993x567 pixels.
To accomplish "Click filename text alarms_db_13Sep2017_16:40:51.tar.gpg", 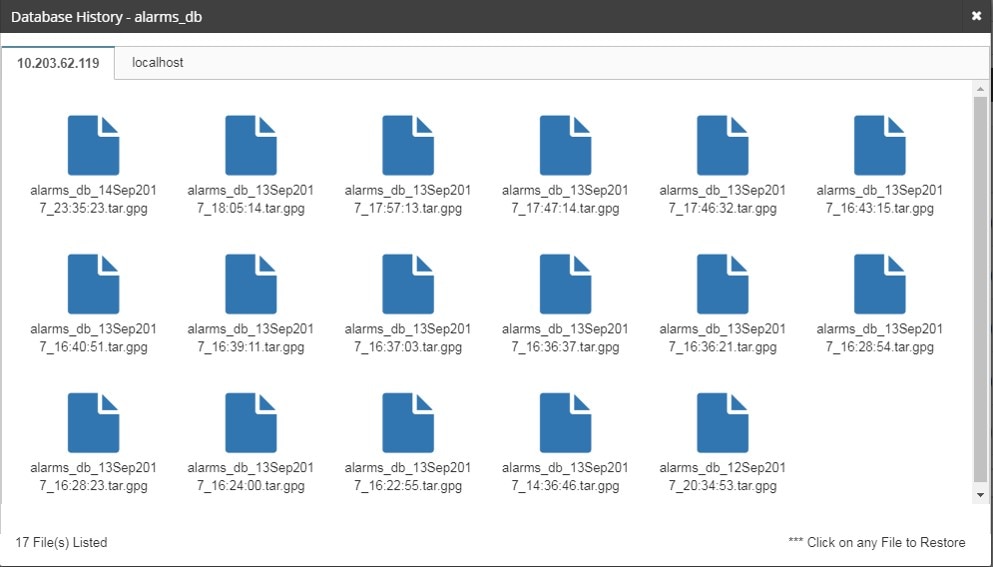I will pyautogui.click(x=93, y=338).
